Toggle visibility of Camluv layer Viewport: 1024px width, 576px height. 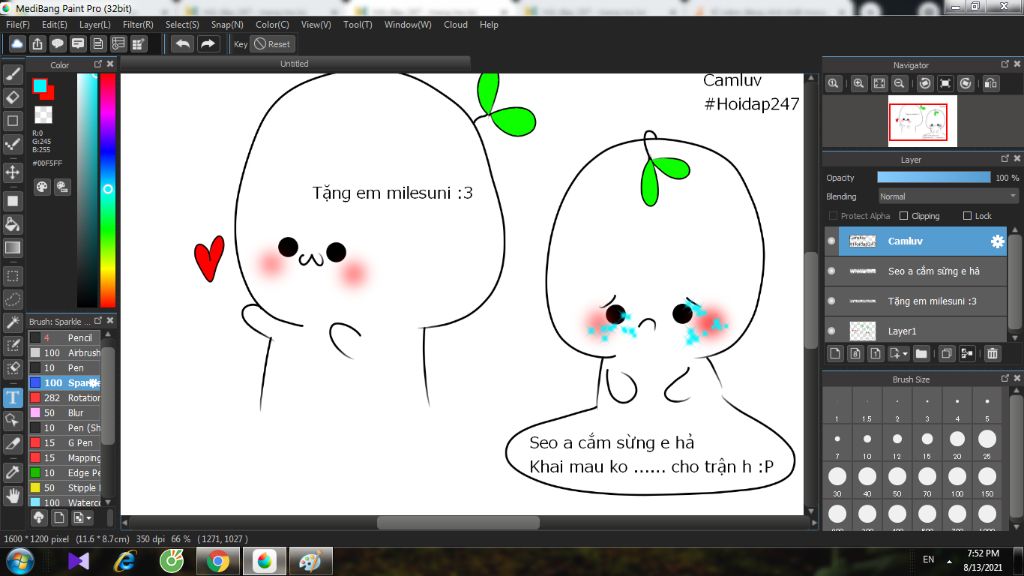point(831,241)
